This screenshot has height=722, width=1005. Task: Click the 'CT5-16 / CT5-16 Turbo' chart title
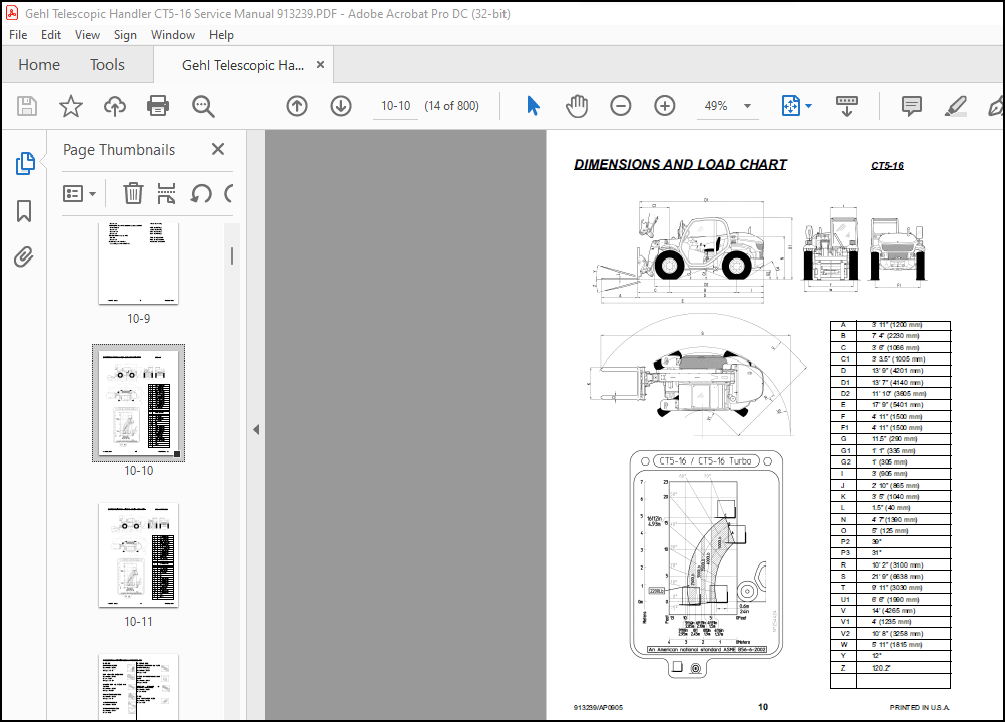point(705,461)
